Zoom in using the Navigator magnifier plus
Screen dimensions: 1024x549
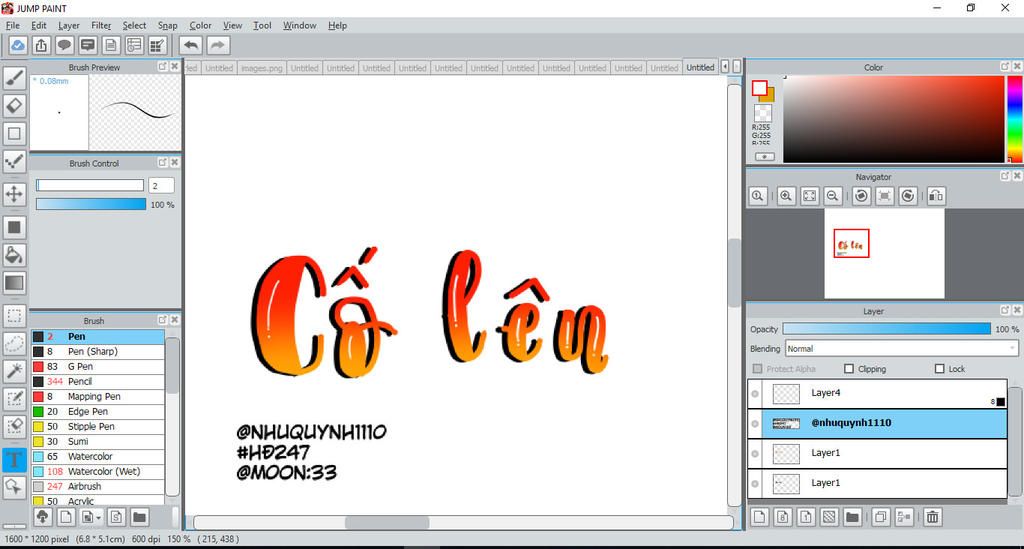[x=786, y=196]
